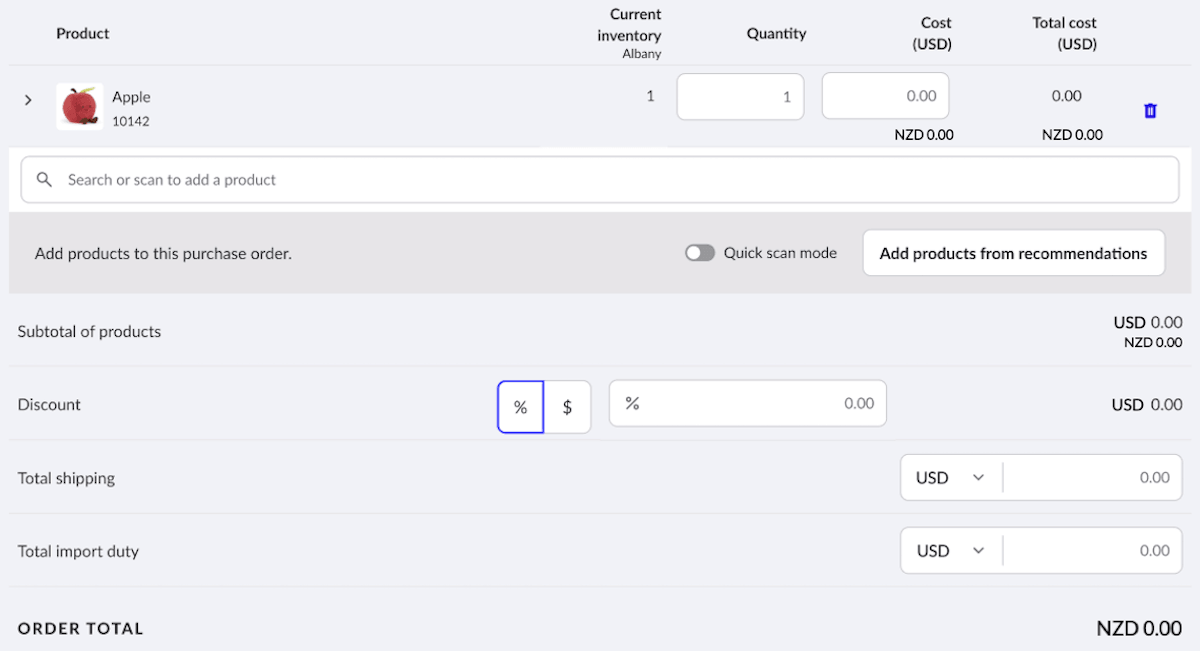This screenshot has width=1200, height=651.
Task: Click the Albany location subheader
Action: pyautogui.click(x=642, y=54)
